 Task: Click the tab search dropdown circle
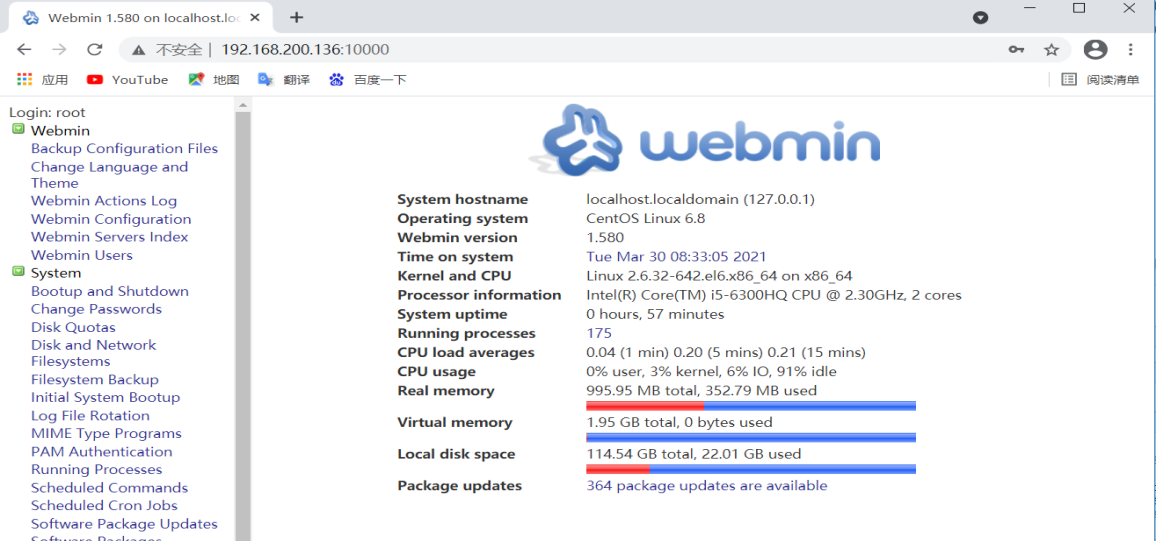pos(980,18)
